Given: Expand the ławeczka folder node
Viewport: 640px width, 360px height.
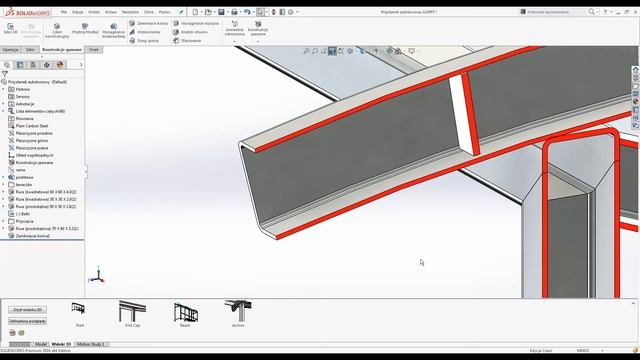Looking at the screenshot, I should 4,184.
